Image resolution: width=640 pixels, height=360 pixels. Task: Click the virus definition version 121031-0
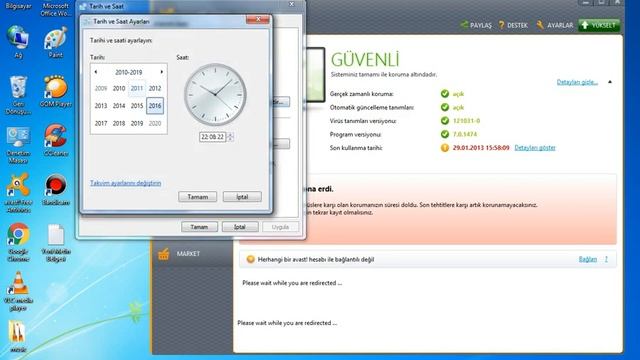point(467,121)
